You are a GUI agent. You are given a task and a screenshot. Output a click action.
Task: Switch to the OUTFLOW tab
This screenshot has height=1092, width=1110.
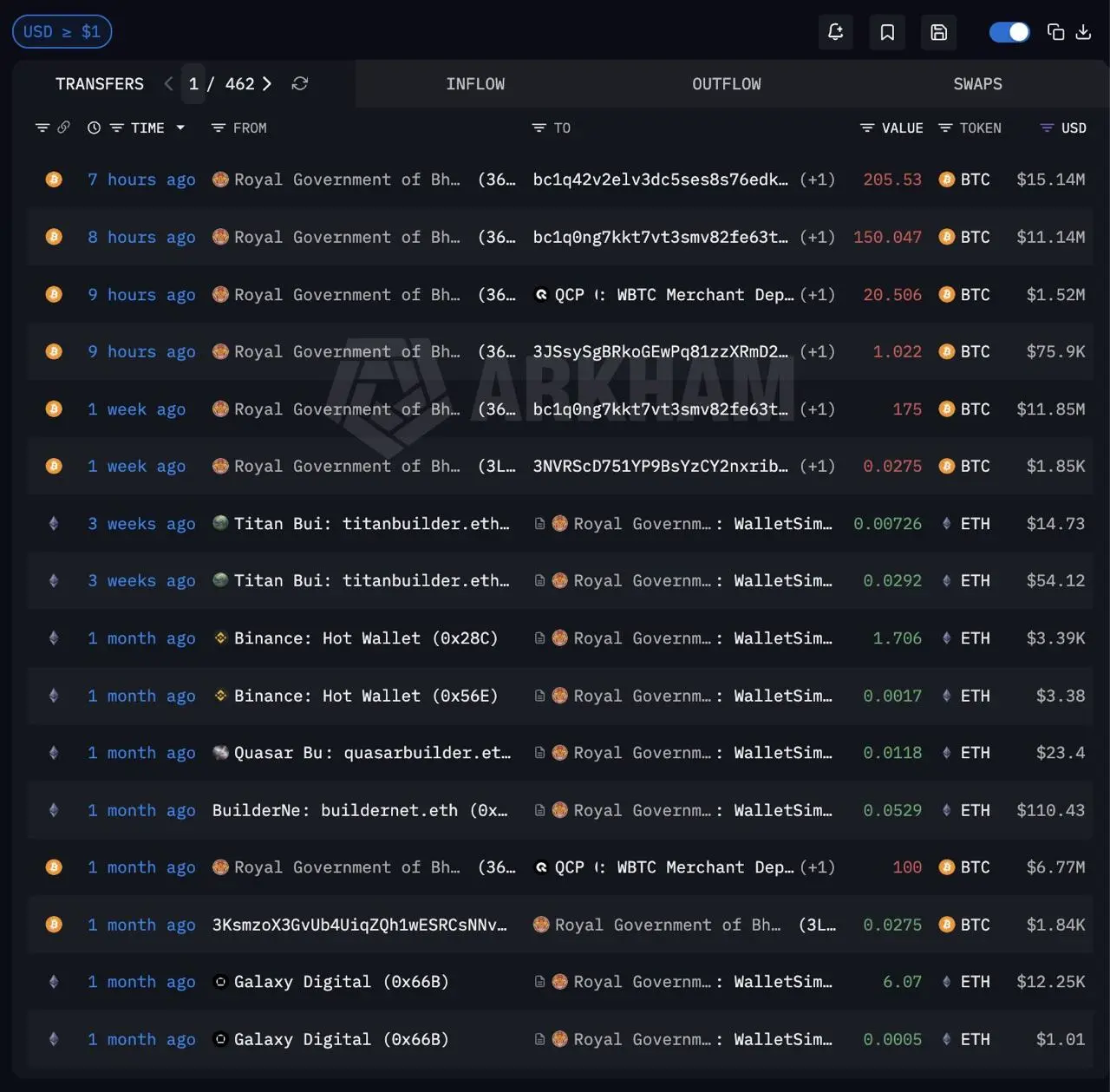(x=727, y=84)
